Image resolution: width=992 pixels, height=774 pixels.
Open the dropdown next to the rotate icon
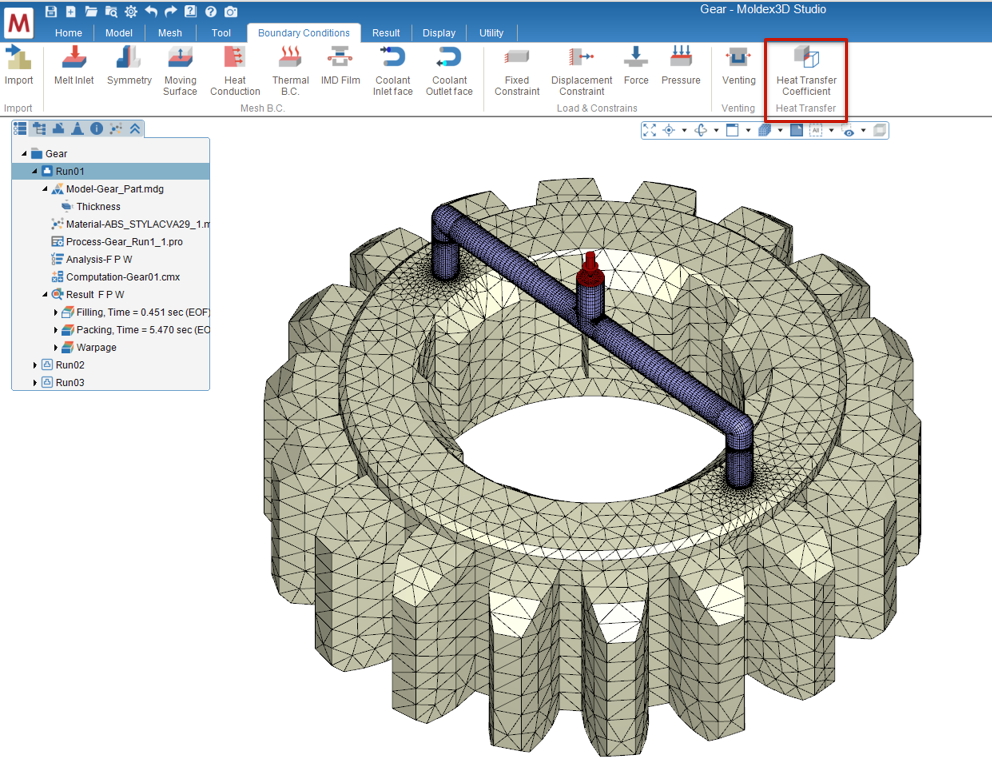(x=716, y=130)
